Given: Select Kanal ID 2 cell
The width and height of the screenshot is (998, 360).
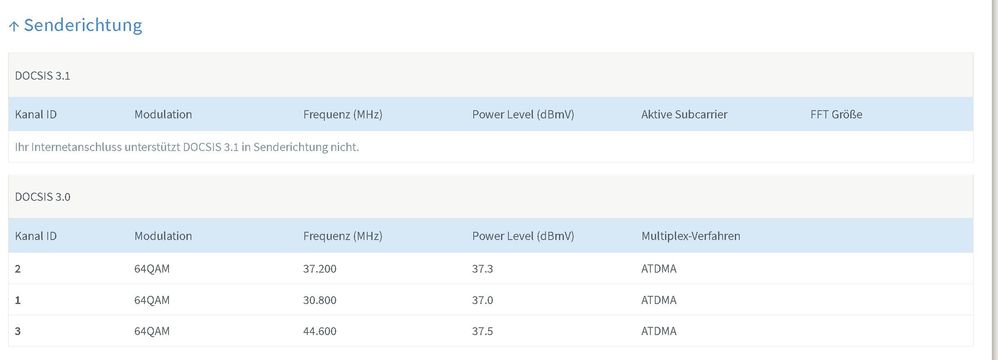Looking at the screenshot, I should [x=18, y=269].
